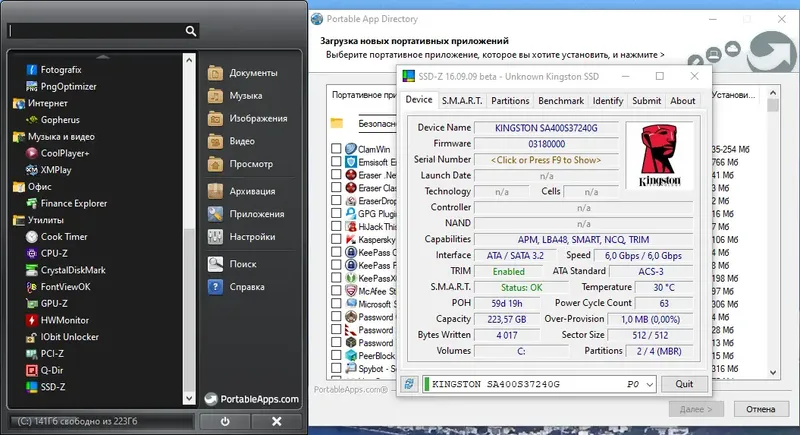This screenshot has height=435, width=800.
Task: Open PngOptimizer app icon
Action: coord(32,86)
